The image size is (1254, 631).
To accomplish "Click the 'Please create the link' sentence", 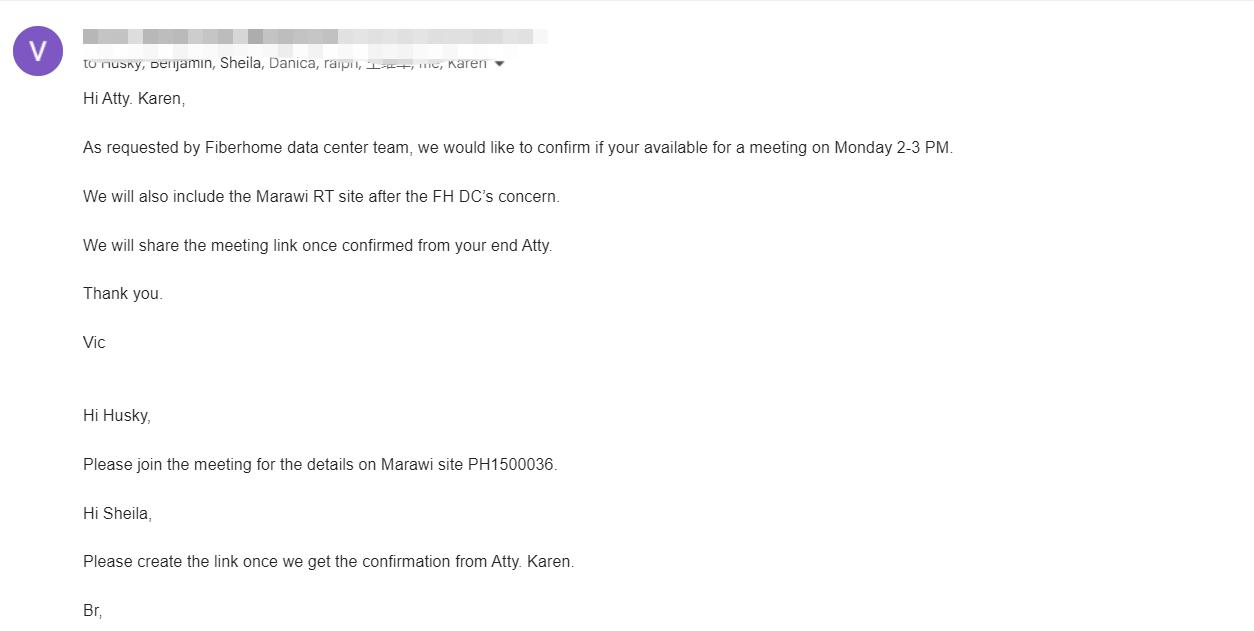I will click(328, 562).
